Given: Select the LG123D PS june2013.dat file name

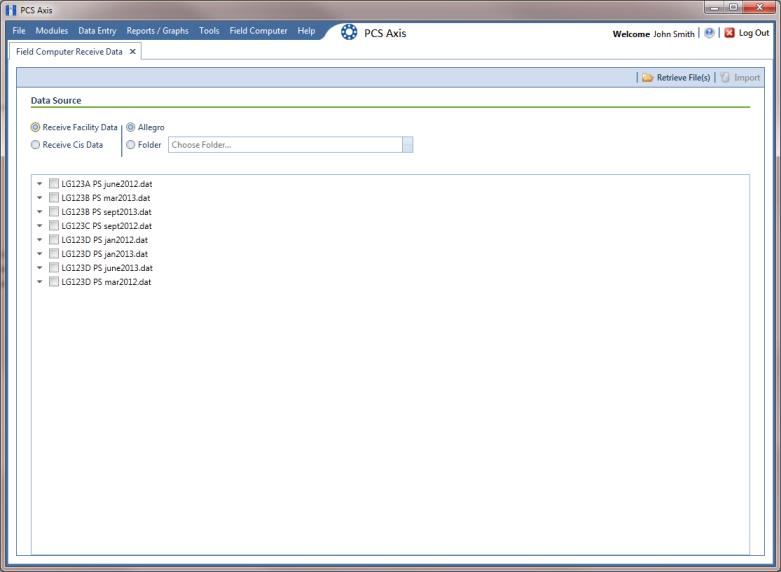Looking at the screenshot, I should pyautogui.click(x=107, y=268).
